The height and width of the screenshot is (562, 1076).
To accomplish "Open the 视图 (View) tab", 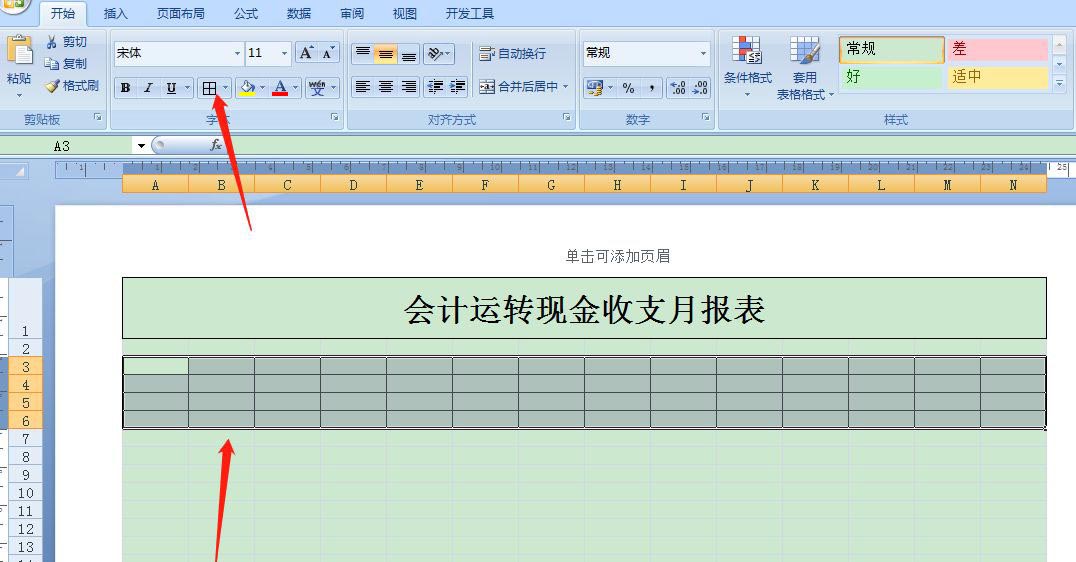I will pos(405,13).
